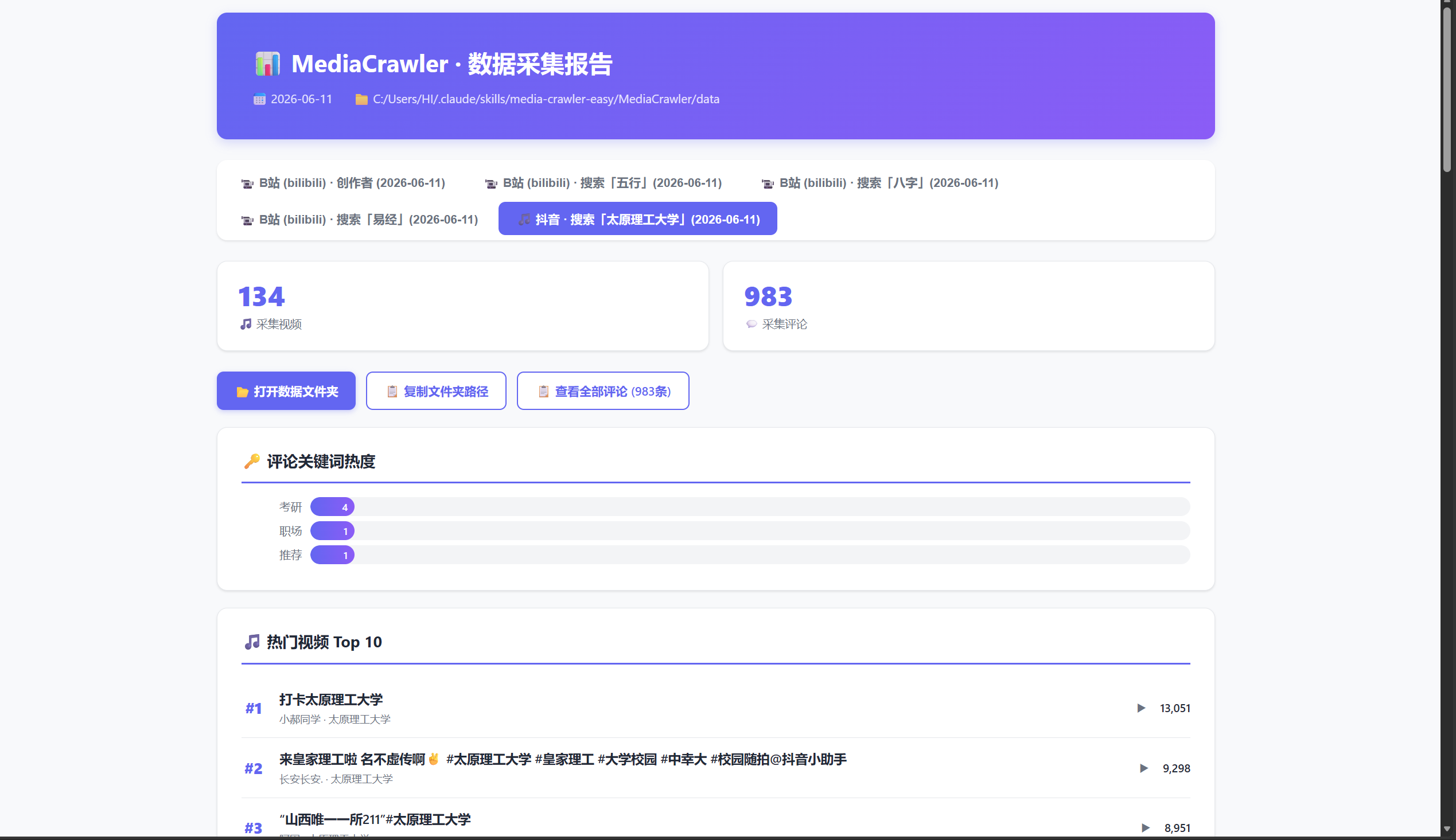The image size is (1456, 840).
Task: Click the music icon on the 抖音 tab
Action: pyautogui.click(x=524, y=219)
